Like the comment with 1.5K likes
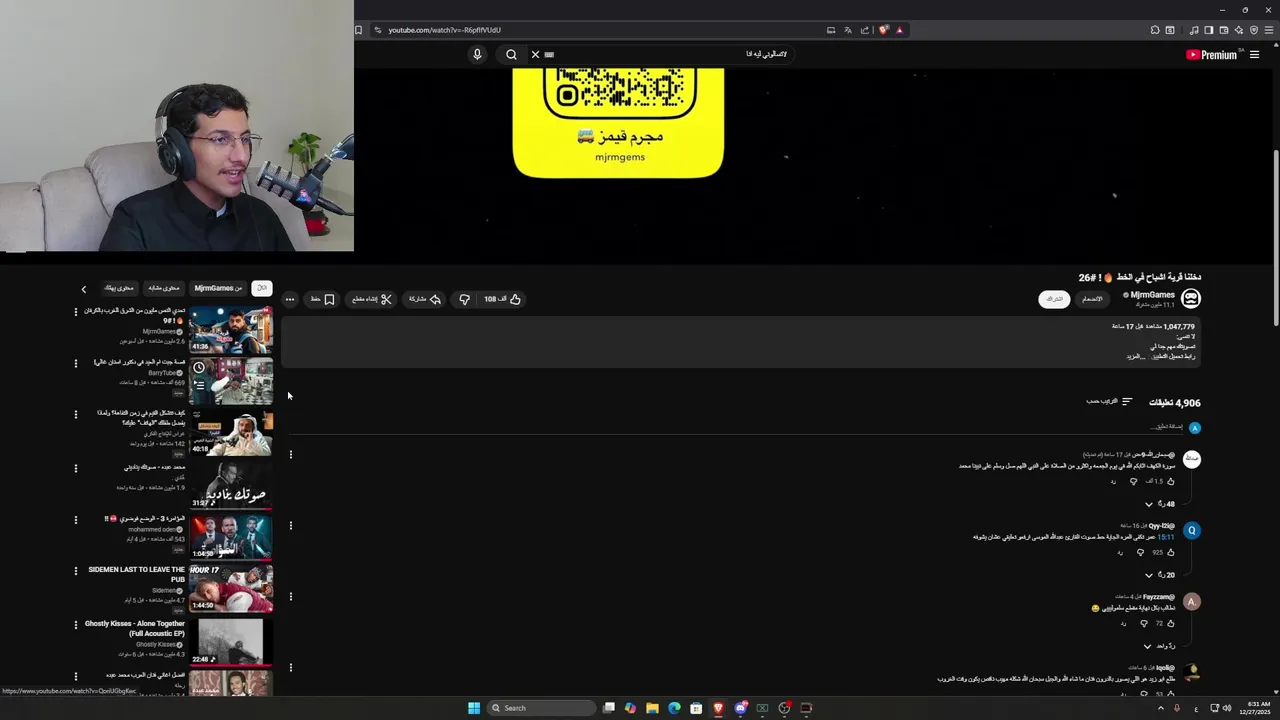The height and width of the screenshot is (720, 1280). [1171, 481]
